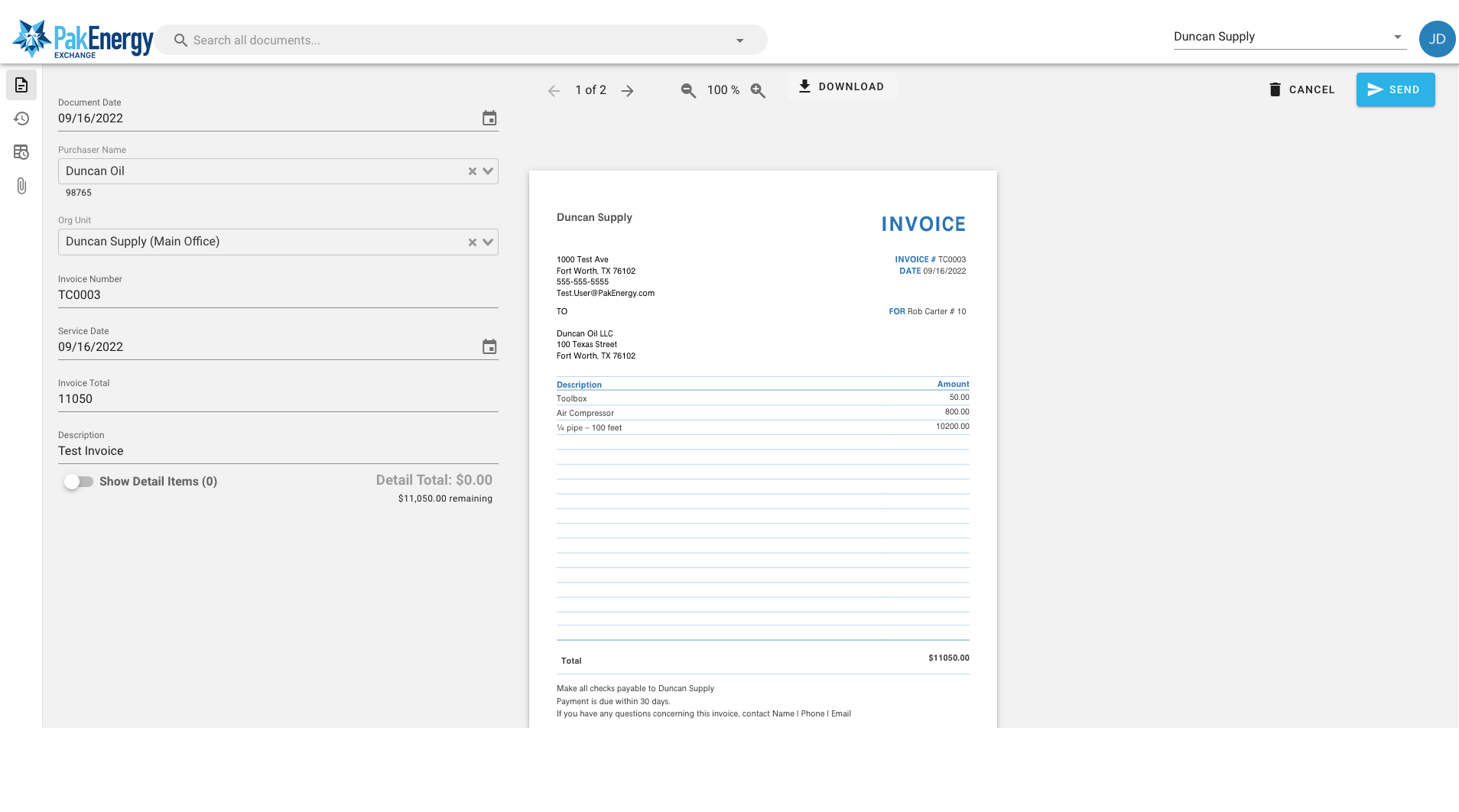Click the table-with-clock sidebar icon

pos(21,152)
